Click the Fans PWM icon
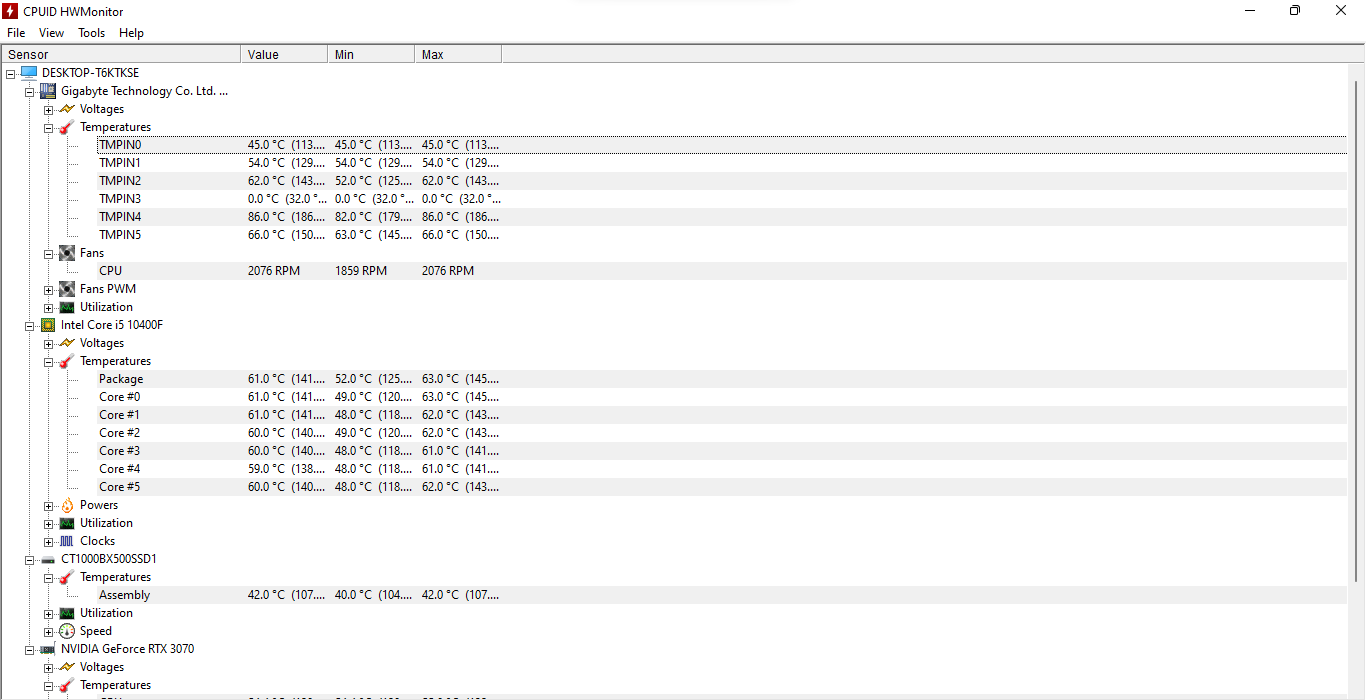1366x700 pixels. click(x=67, y=289)
